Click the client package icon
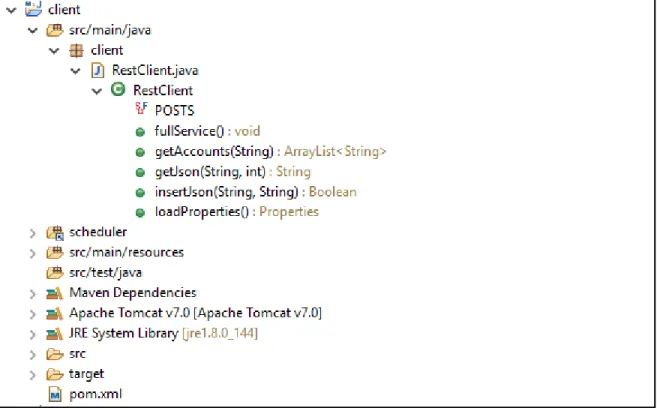Screen dimensions: 657x408 pyautogui.click(x=76, y=51)
